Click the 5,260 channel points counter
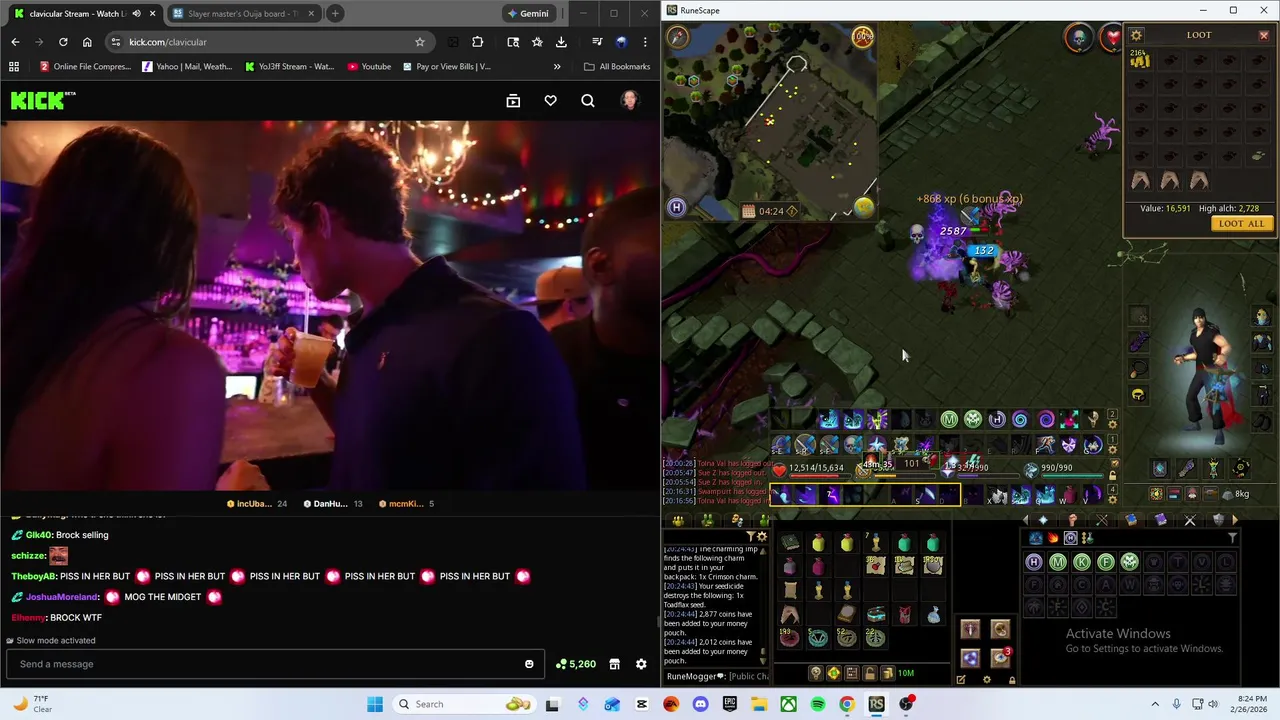 pos(576,664)
